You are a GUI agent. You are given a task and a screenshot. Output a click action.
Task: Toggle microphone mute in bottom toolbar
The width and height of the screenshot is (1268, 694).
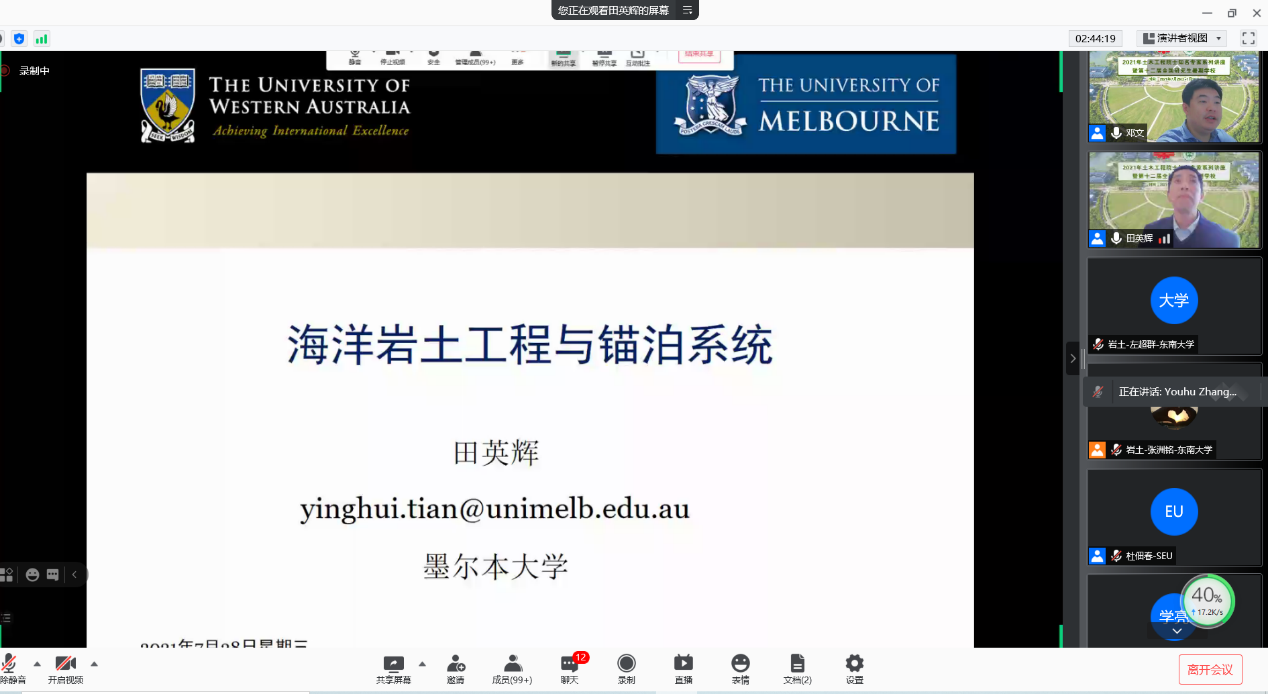(x=10, y=664)
